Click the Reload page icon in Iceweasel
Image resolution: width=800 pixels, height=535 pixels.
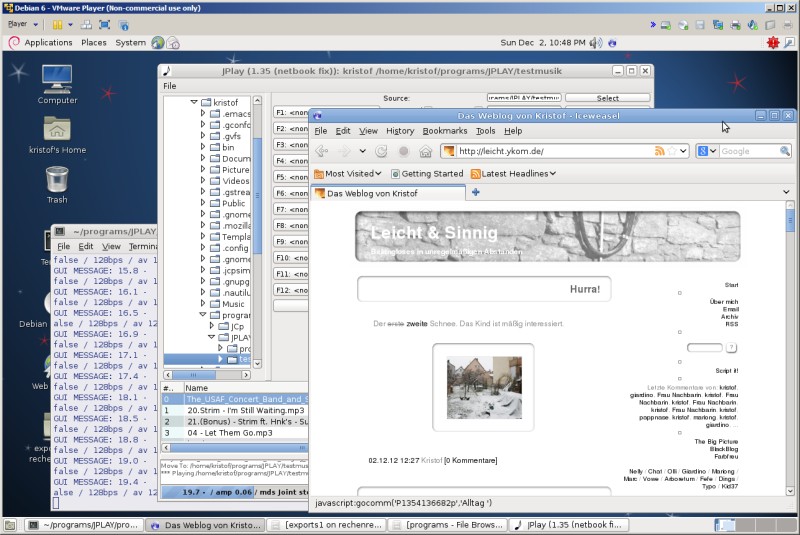[x=381, y=151]
